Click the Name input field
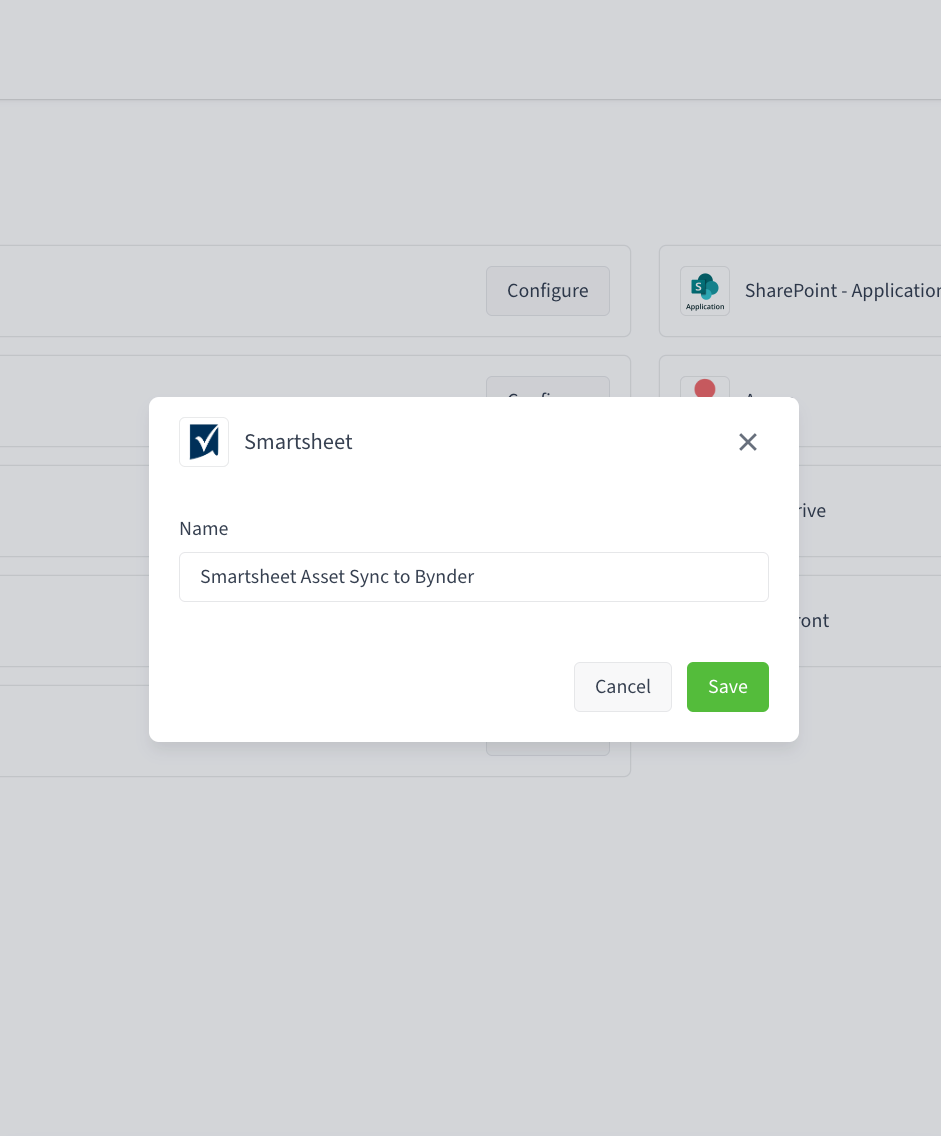Image resolution: width=941 pixels, height=1136 pixels. coord(474,577)
